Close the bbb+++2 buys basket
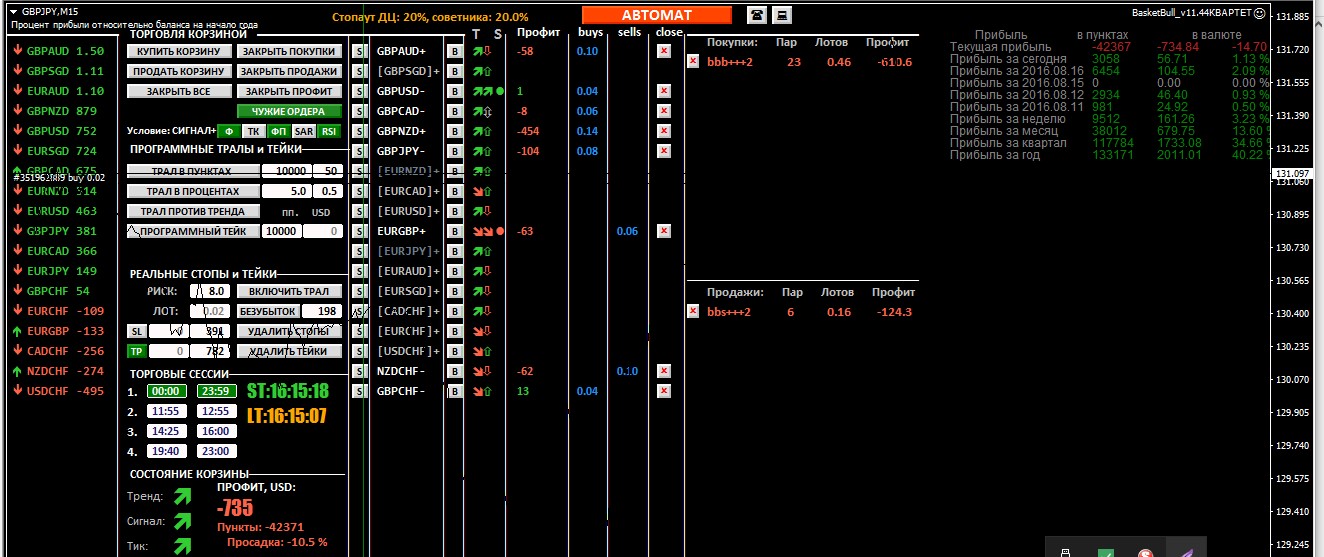 [693, 62]
